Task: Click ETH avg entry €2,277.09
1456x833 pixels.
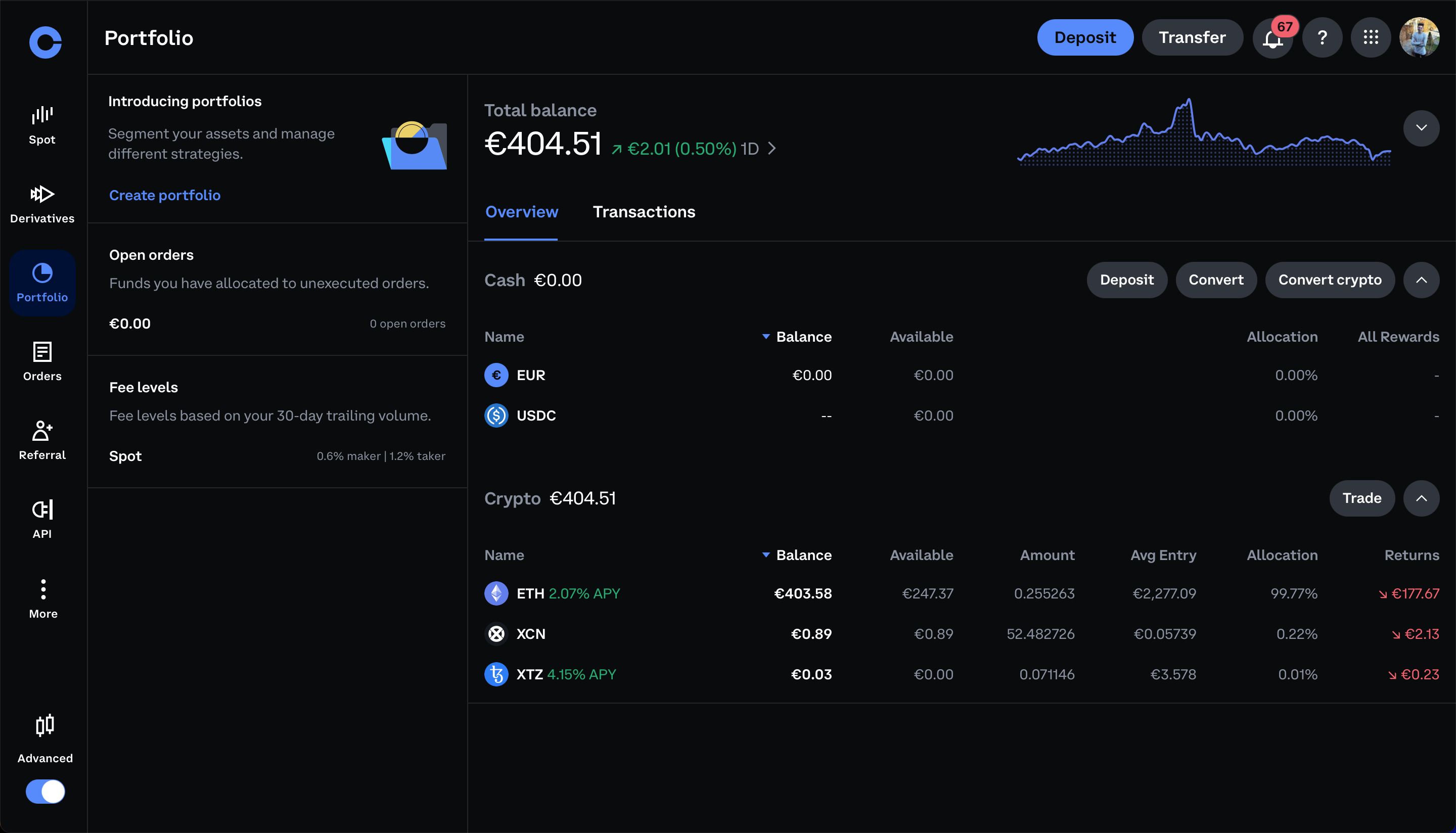Action: click(x=1164, y=594)
